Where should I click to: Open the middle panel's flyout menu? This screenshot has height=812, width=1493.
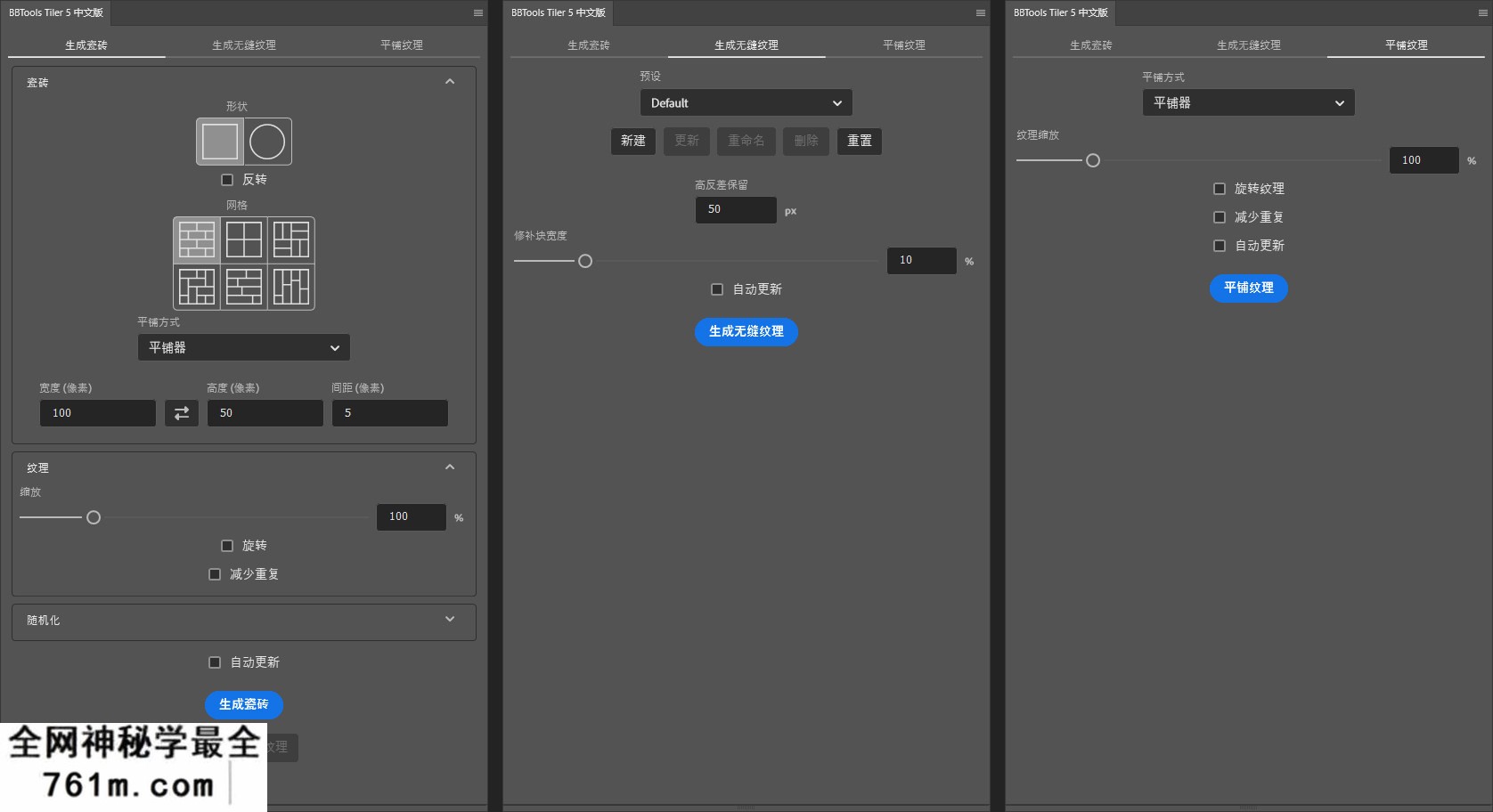tap(981, 13)
